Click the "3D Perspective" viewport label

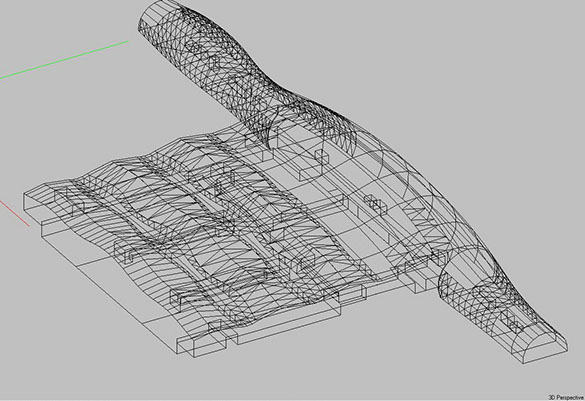point(566,397)
